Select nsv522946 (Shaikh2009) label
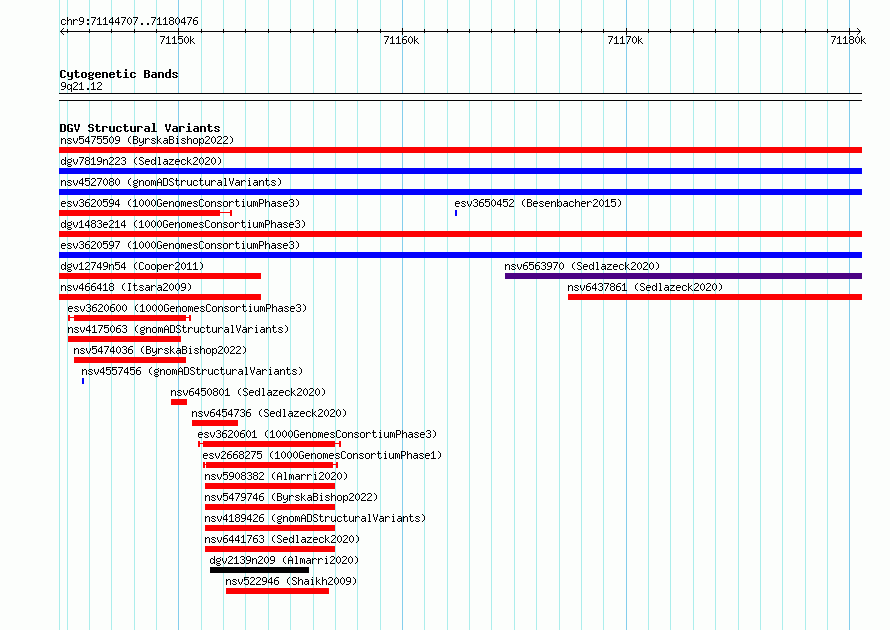This screenshot has width=890, height=630. [291, 581]
